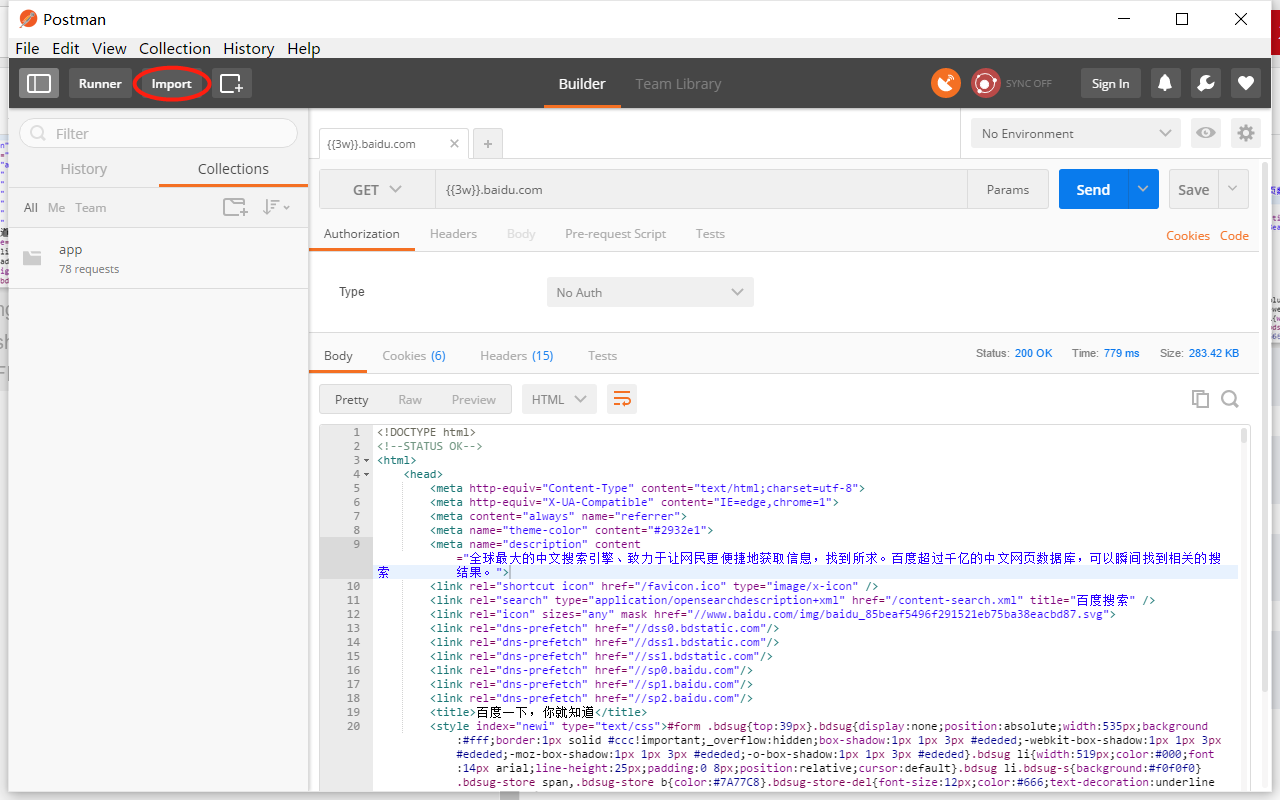Open the Pre-request Script tab
Image resolution: width=1280 pixels, height=800 pixels.
tap(615, 233)
